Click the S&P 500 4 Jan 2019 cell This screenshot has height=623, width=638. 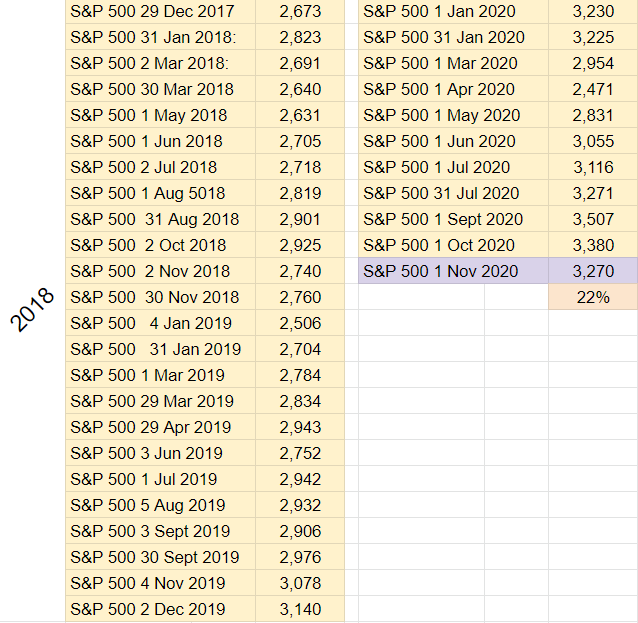point(160,324)
